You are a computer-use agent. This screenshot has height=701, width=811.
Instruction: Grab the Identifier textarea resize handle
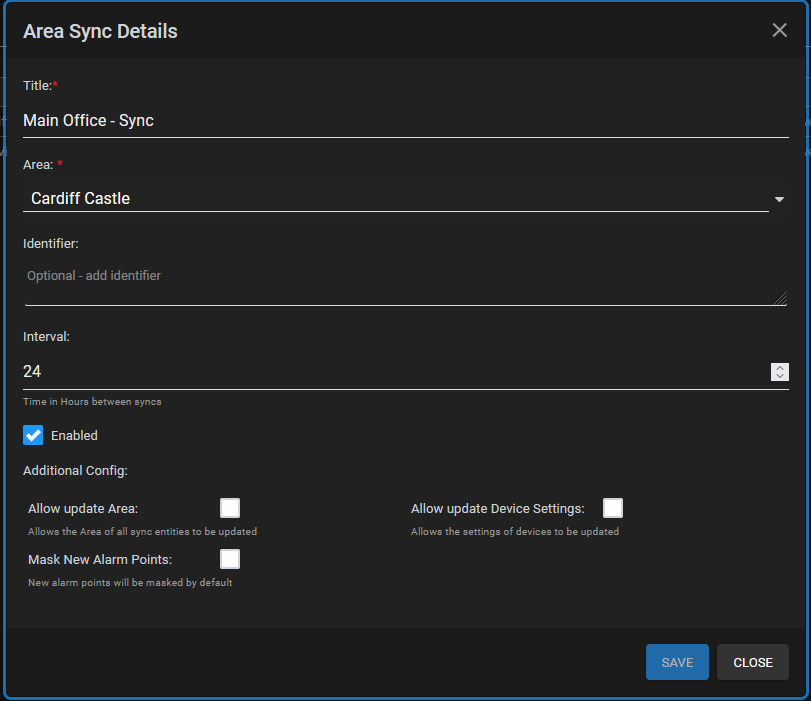tap(780, 299)
